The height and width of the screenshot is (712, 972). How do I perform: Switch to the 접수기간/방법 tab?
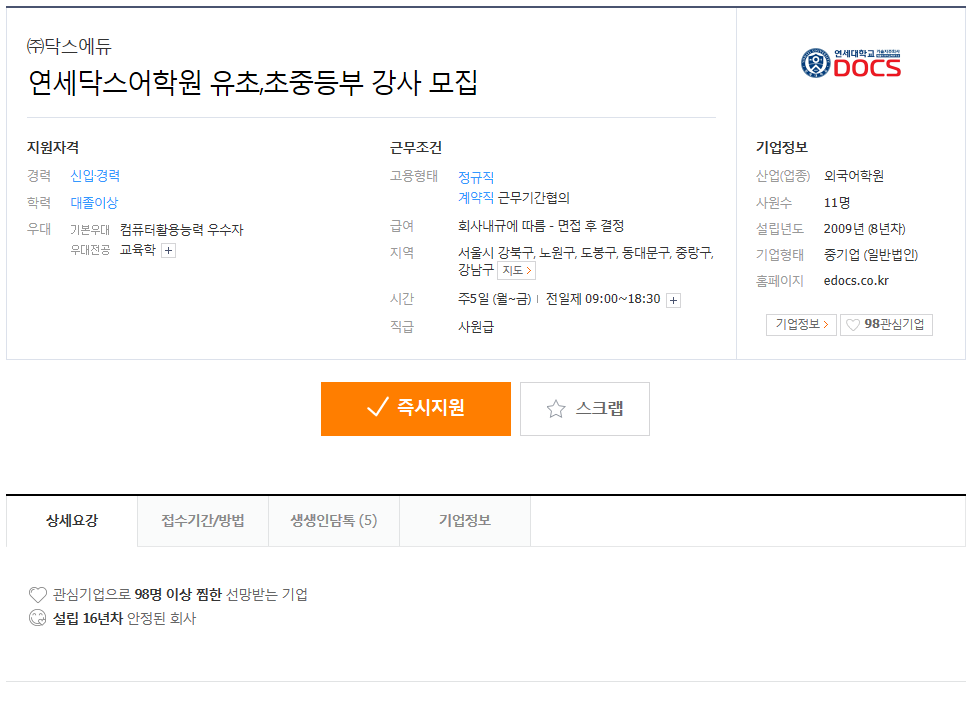(203, 521)
